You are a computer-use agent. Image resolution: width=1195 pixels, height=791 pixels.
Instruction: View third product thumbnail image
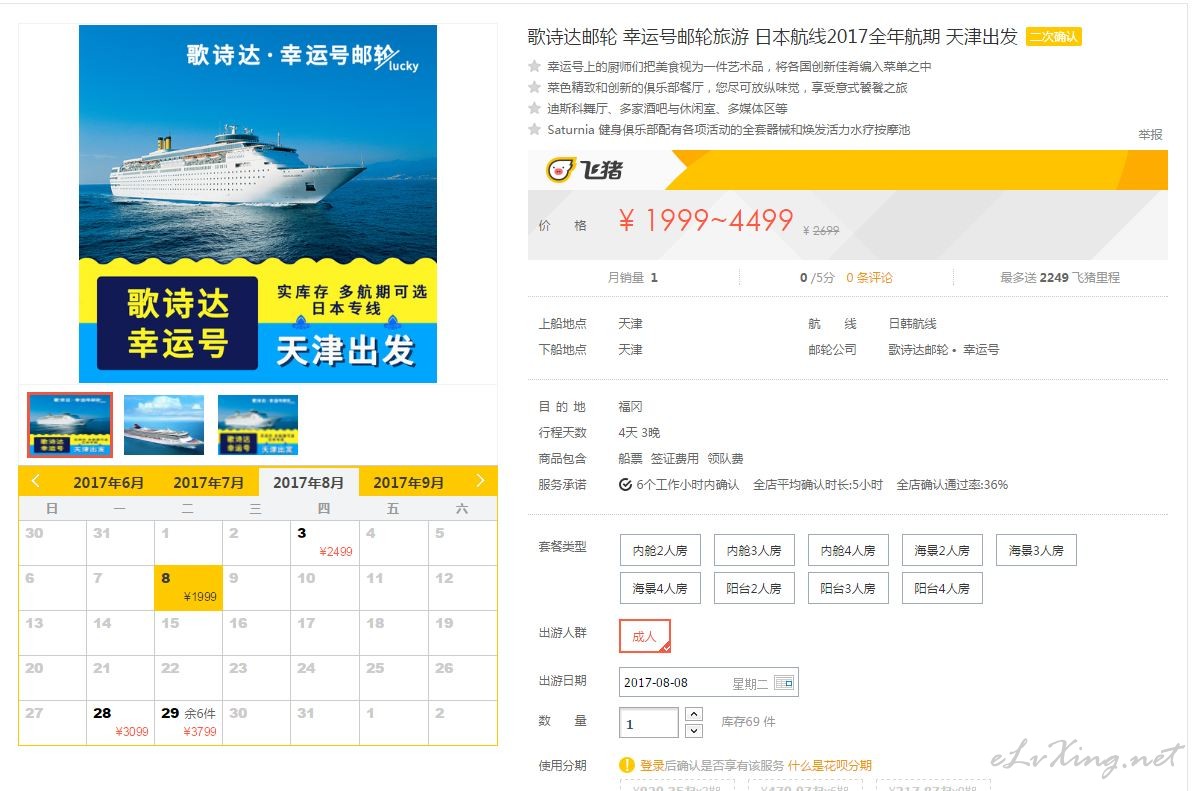(x=258, y=424)
